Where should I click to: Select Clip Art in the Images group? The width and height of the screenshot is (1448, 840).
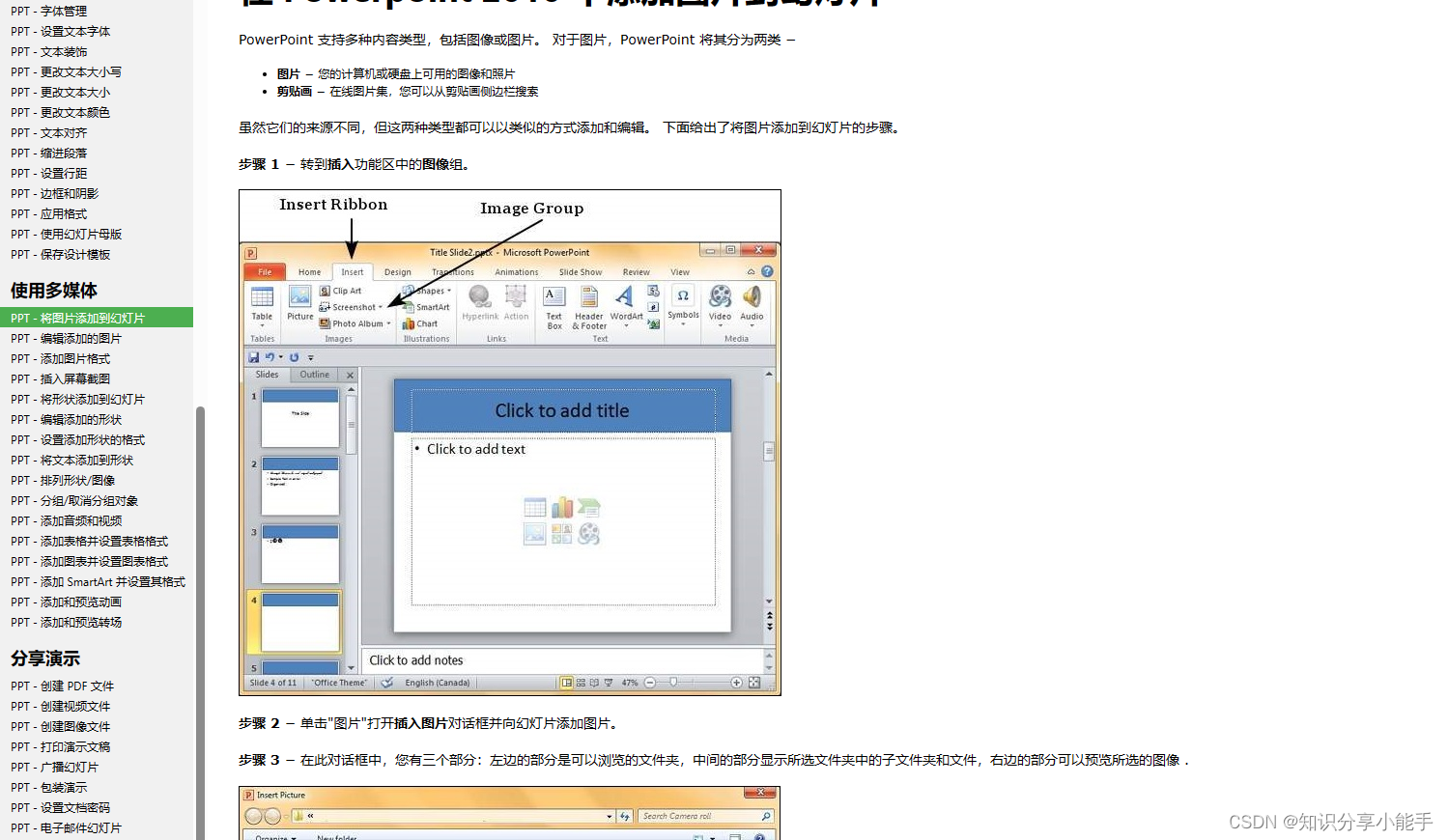[340, 291]
